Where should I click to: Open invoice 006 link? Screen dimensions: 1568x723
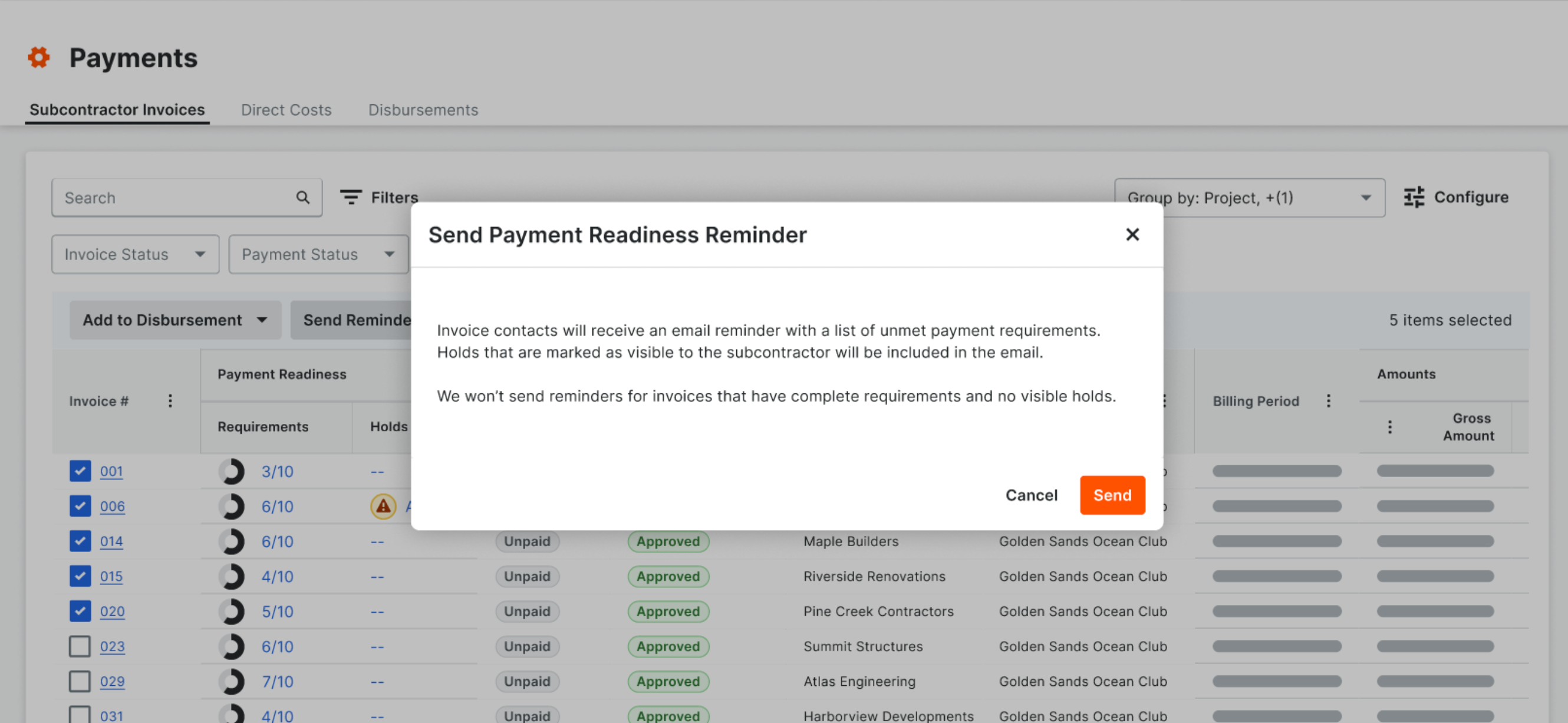tap(113, 506)
